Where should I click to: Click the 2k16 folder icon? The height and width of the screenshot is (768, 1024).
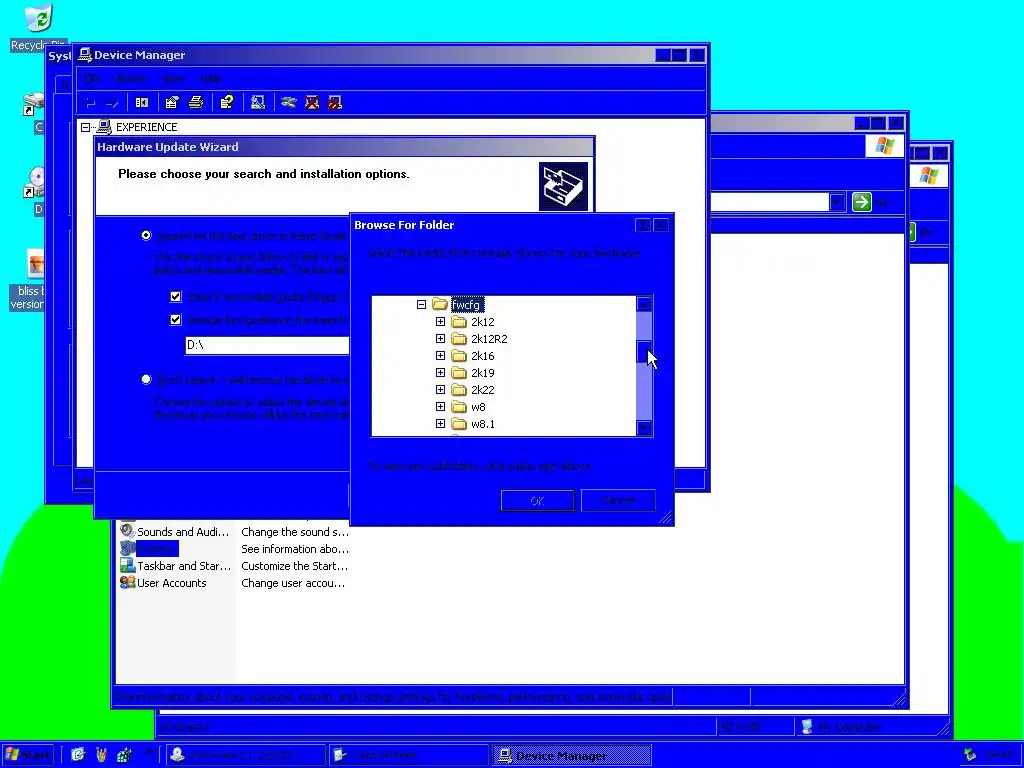click(460, 356)
